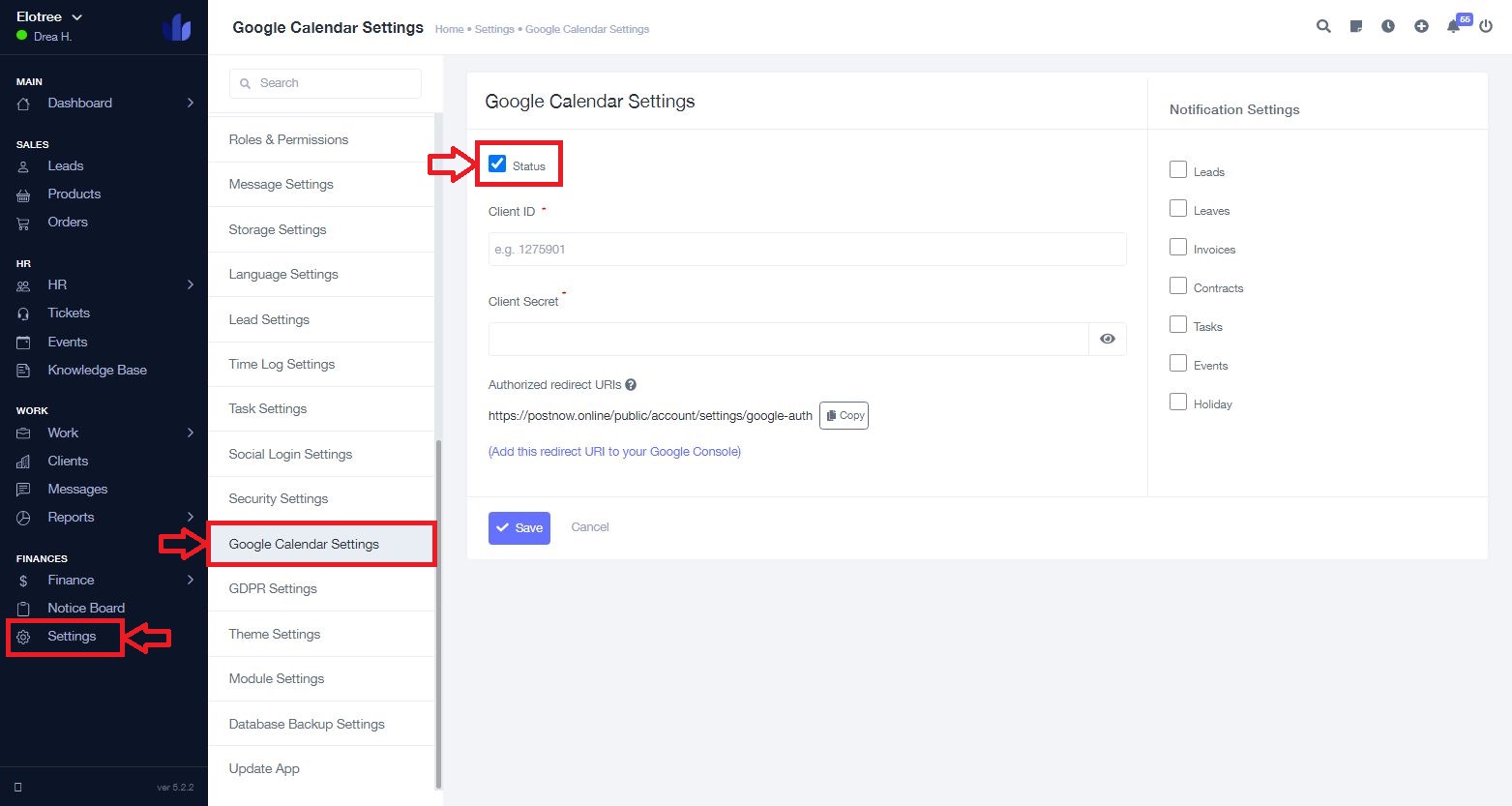The image size is (1512, 806).
Task: Click the Clients building icon
Action: (23, 462)
